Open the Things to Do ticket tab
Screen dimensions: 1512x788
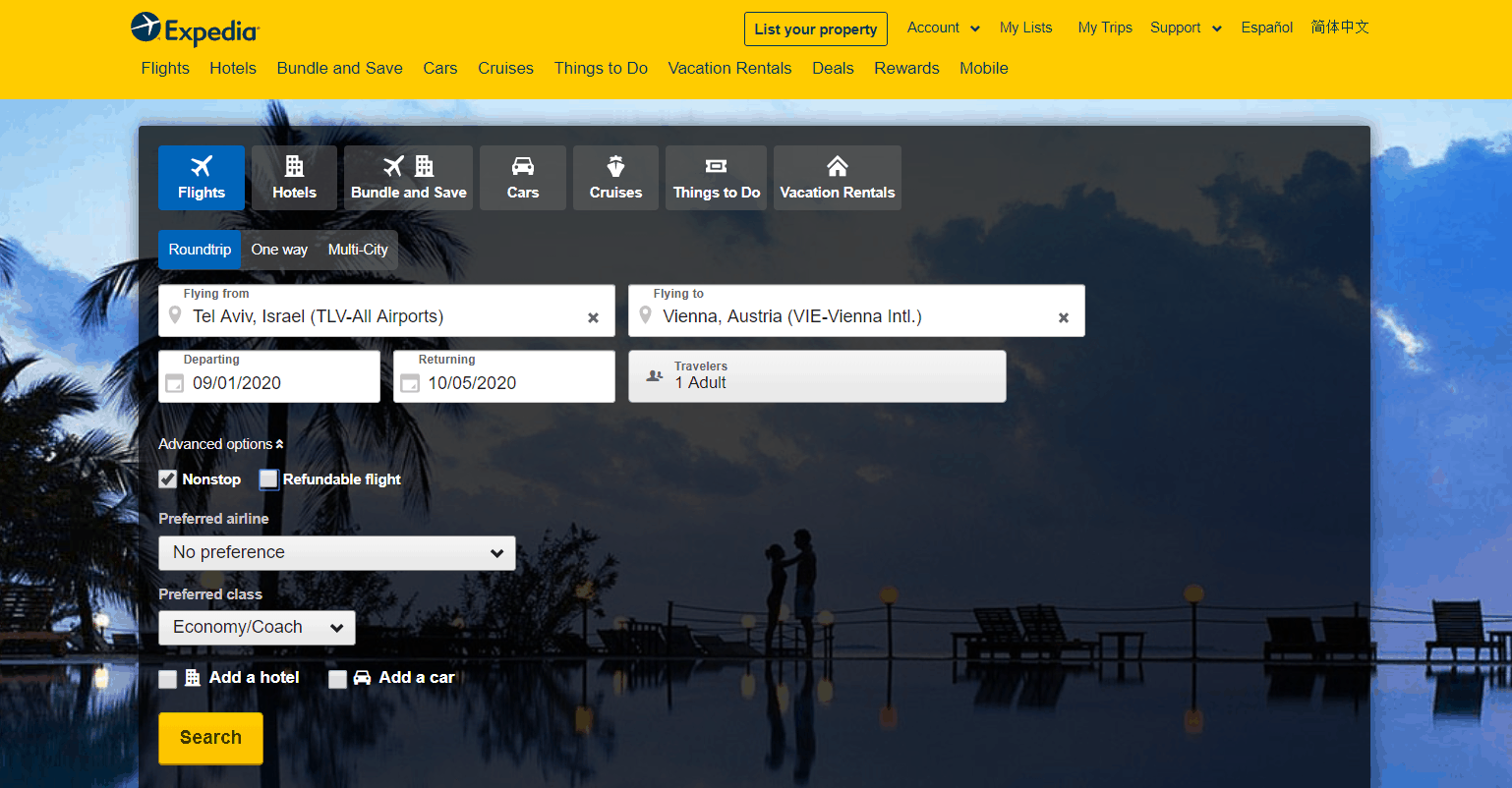coord(716,178)
